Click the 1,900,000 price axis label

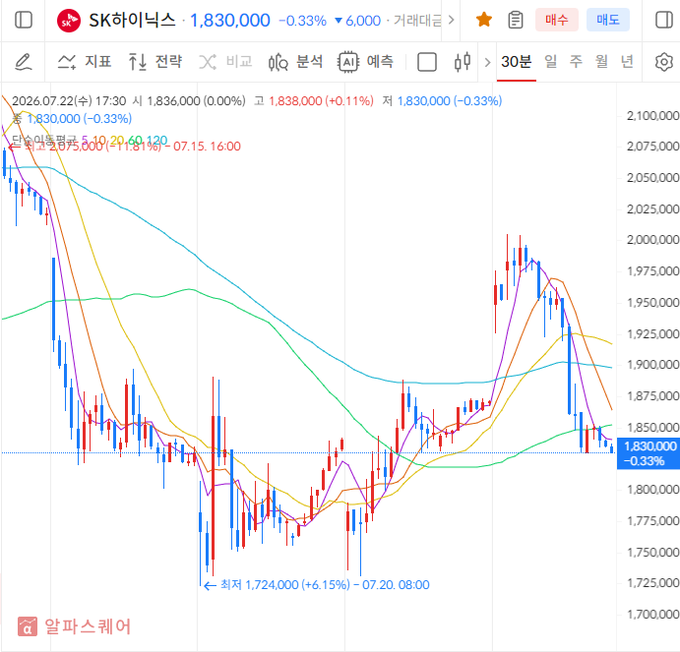[x=653, y=365]
